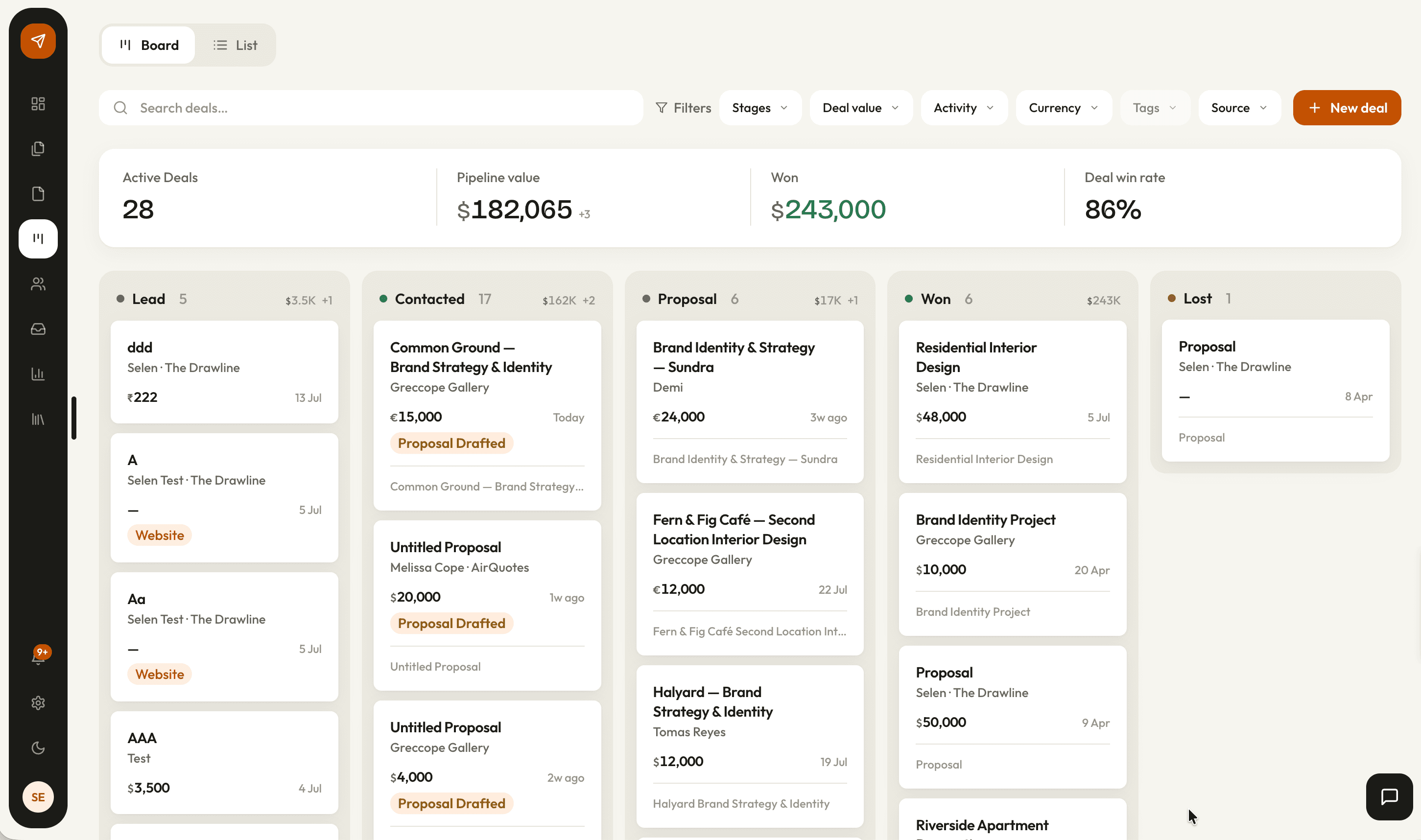Open the ddd deal card

click(224, 372)
